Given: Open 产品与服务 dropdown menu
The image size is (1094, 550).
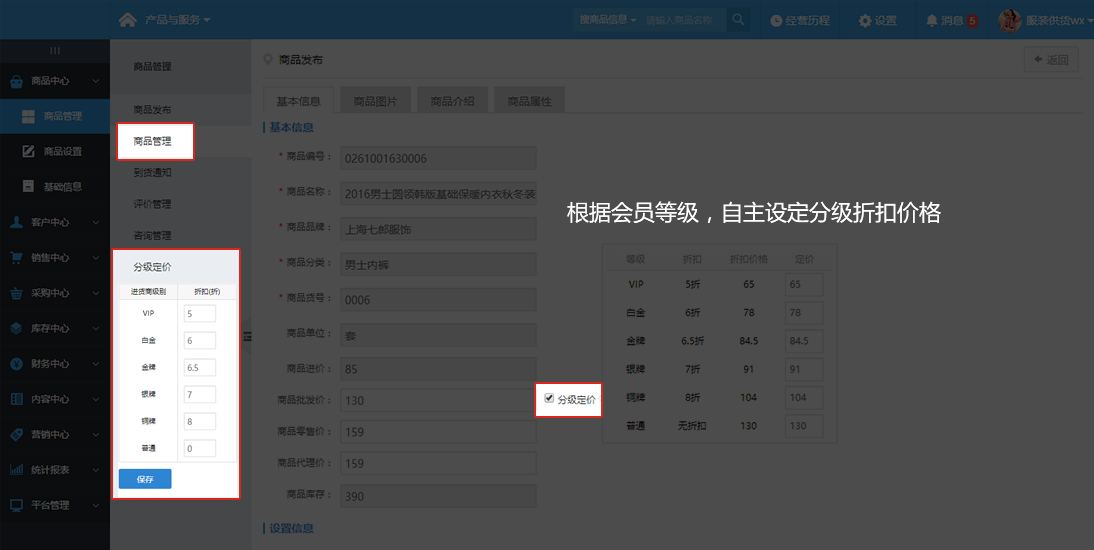Looking at the screenshot, I should (177, 20).
